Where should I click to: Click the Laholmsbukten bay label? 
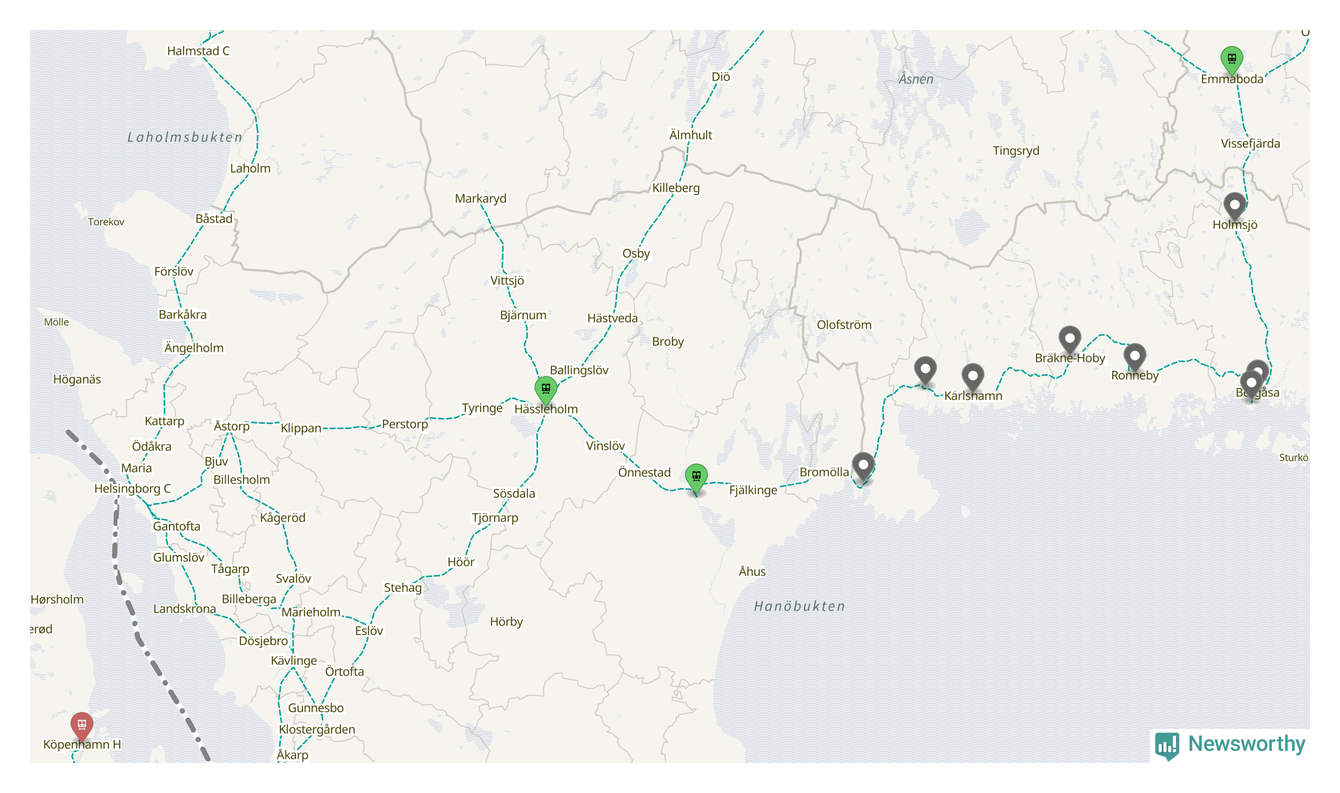pos(185,137)
